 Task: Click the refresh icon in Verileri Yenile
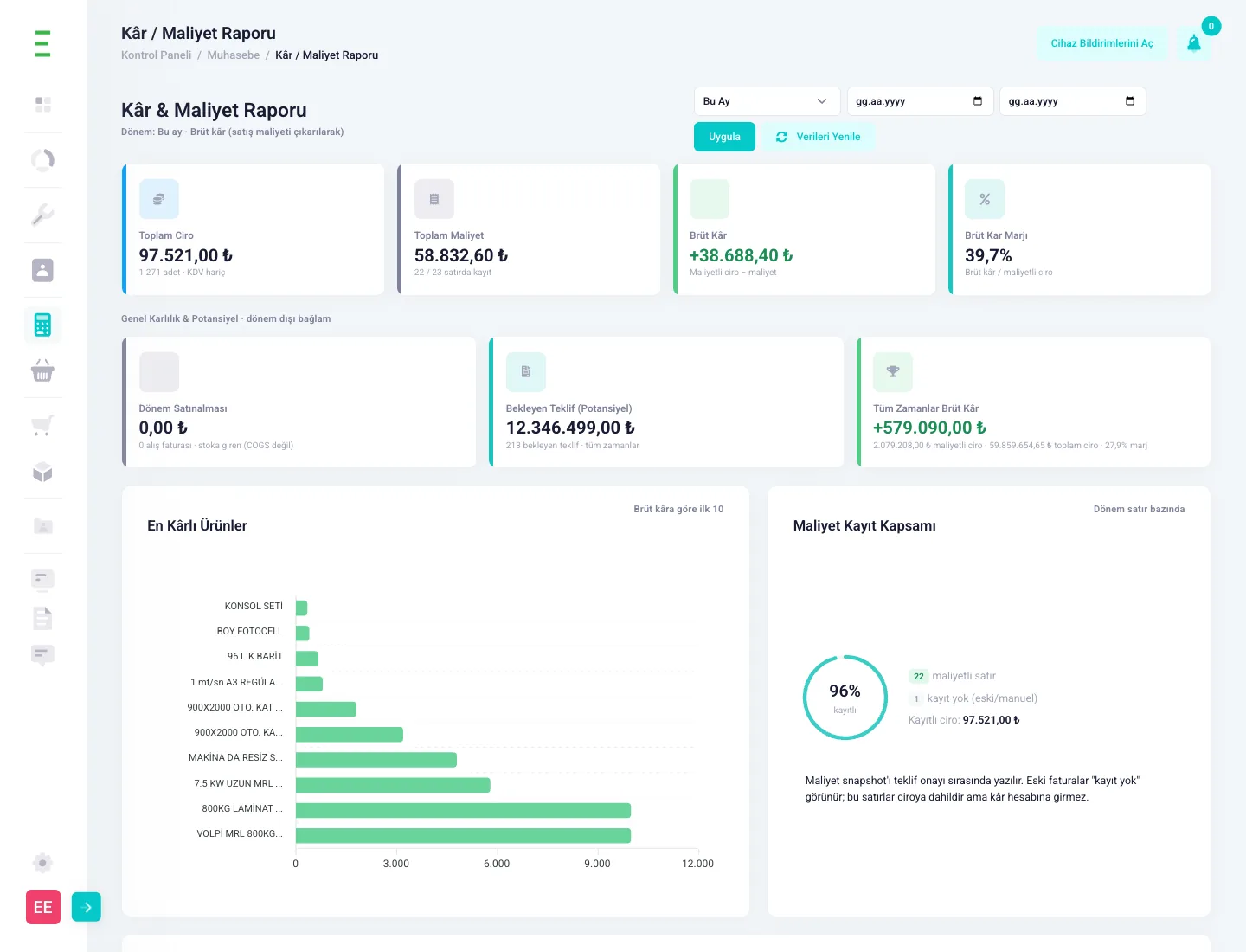(x=782, y=137)
